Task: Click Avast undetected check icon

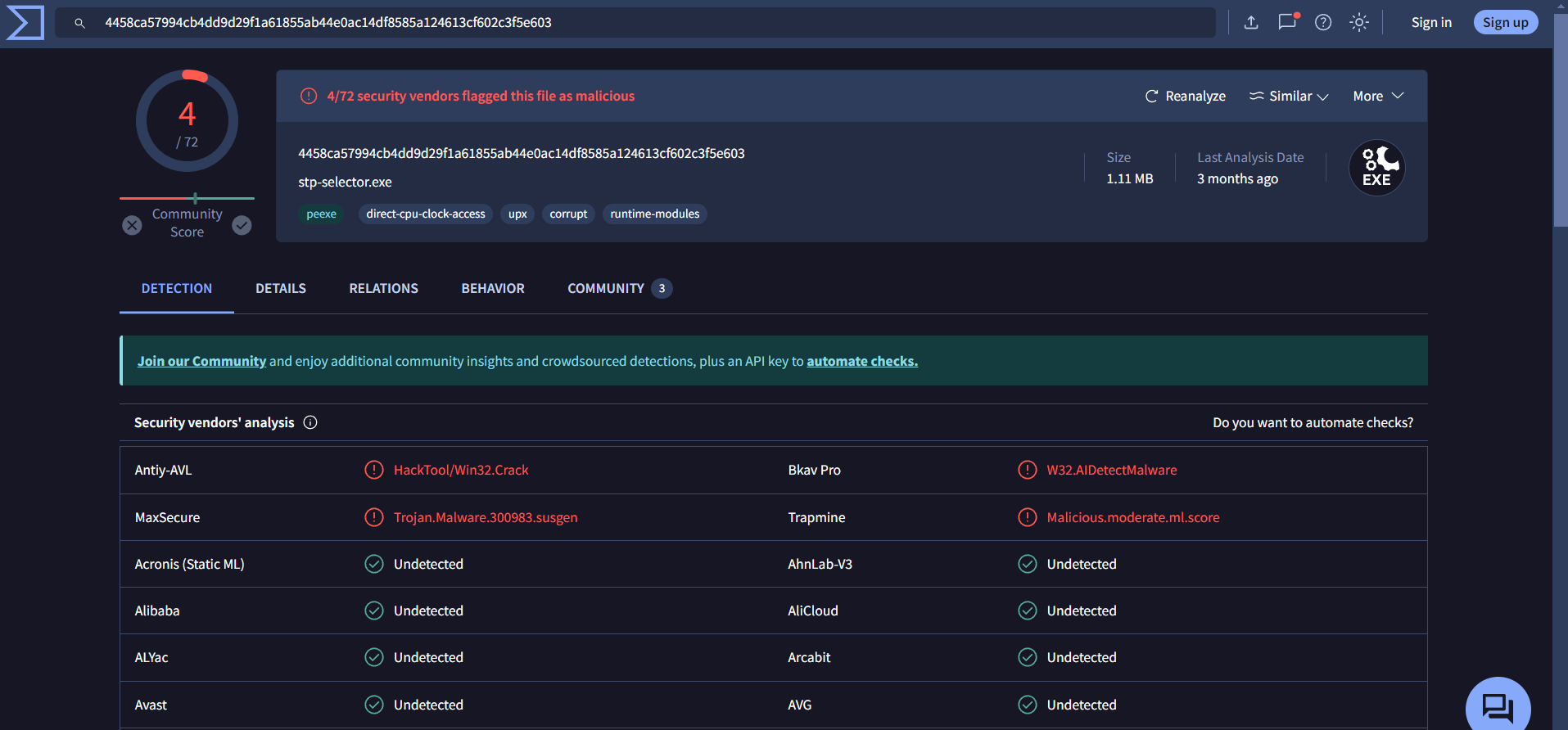Action: tap(374, 705)
